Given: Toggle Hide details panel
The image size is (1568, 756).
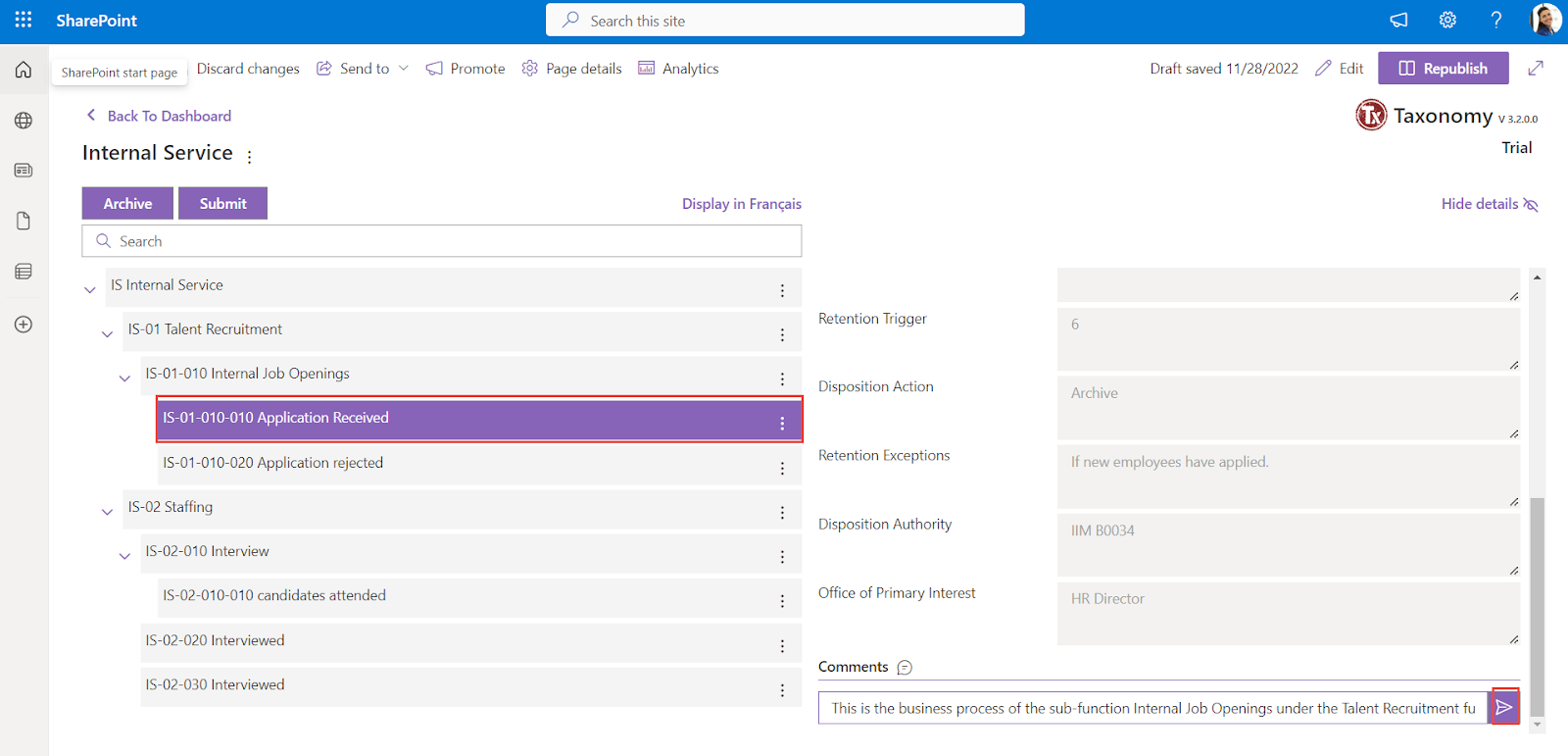Looking at the screenshot, I should 1490,204.
